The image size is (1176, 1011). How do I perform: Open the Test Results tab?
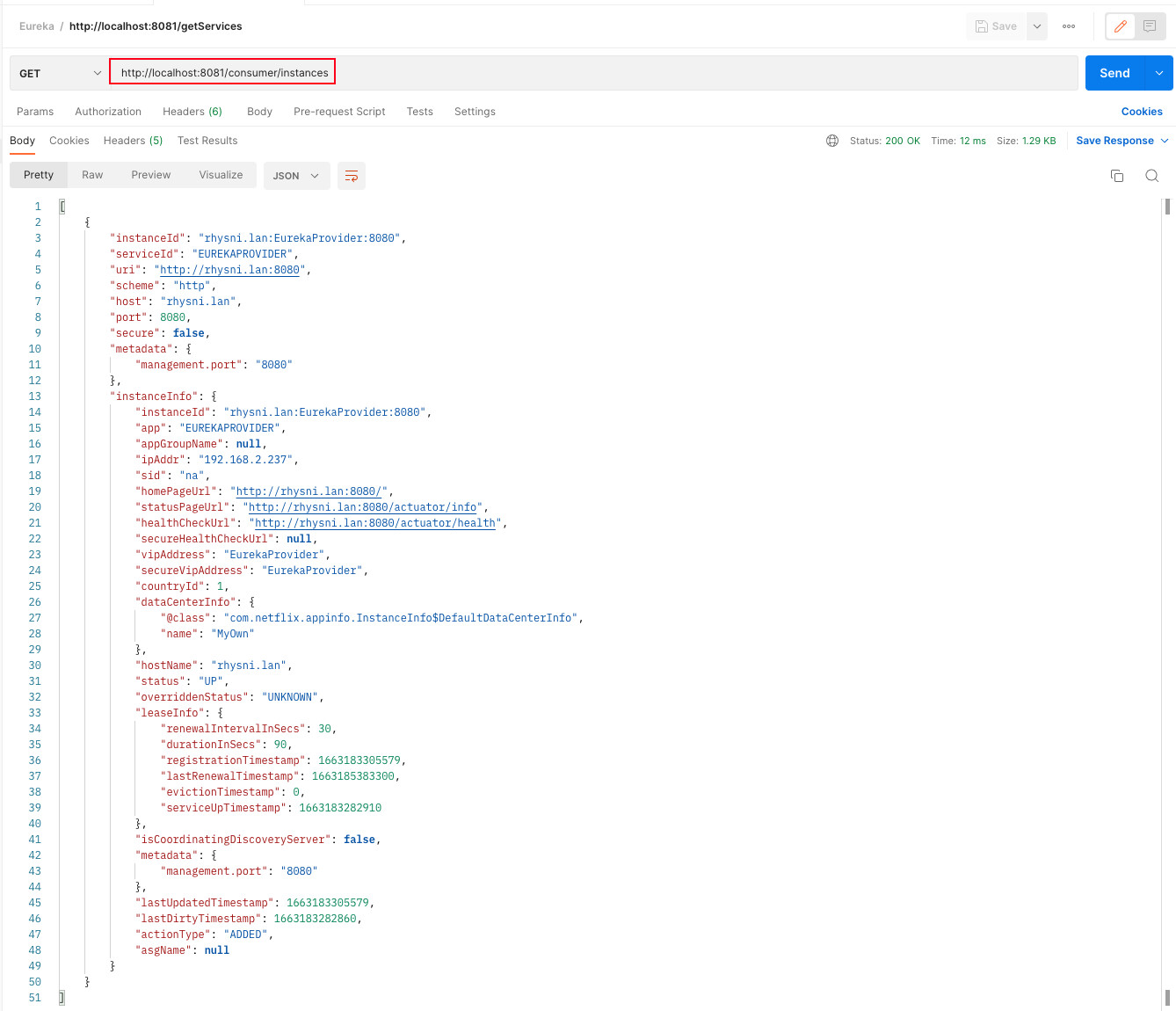click(207, 141)
